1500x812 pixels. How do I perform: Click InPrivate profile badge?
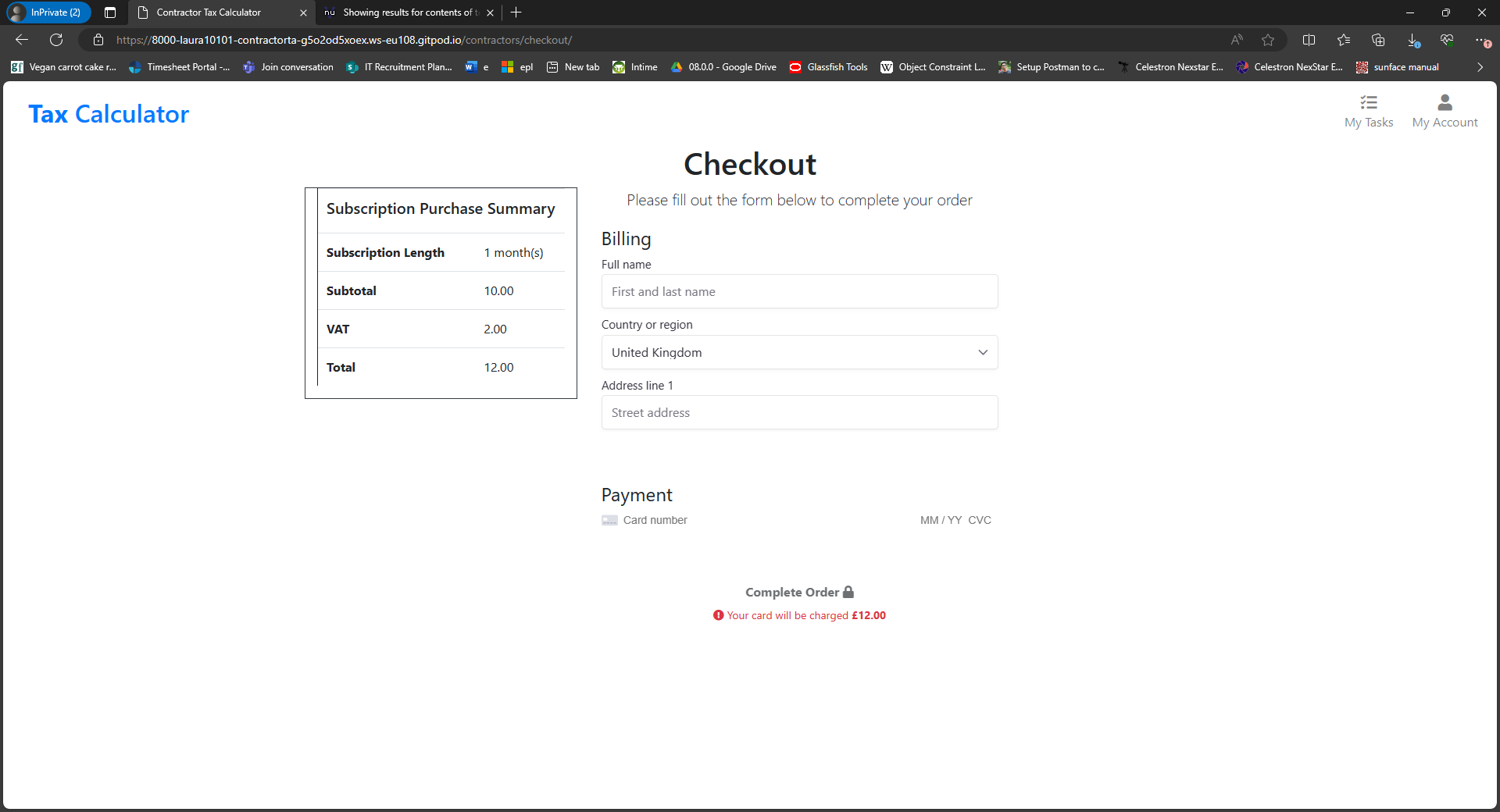tap(48, 12)
